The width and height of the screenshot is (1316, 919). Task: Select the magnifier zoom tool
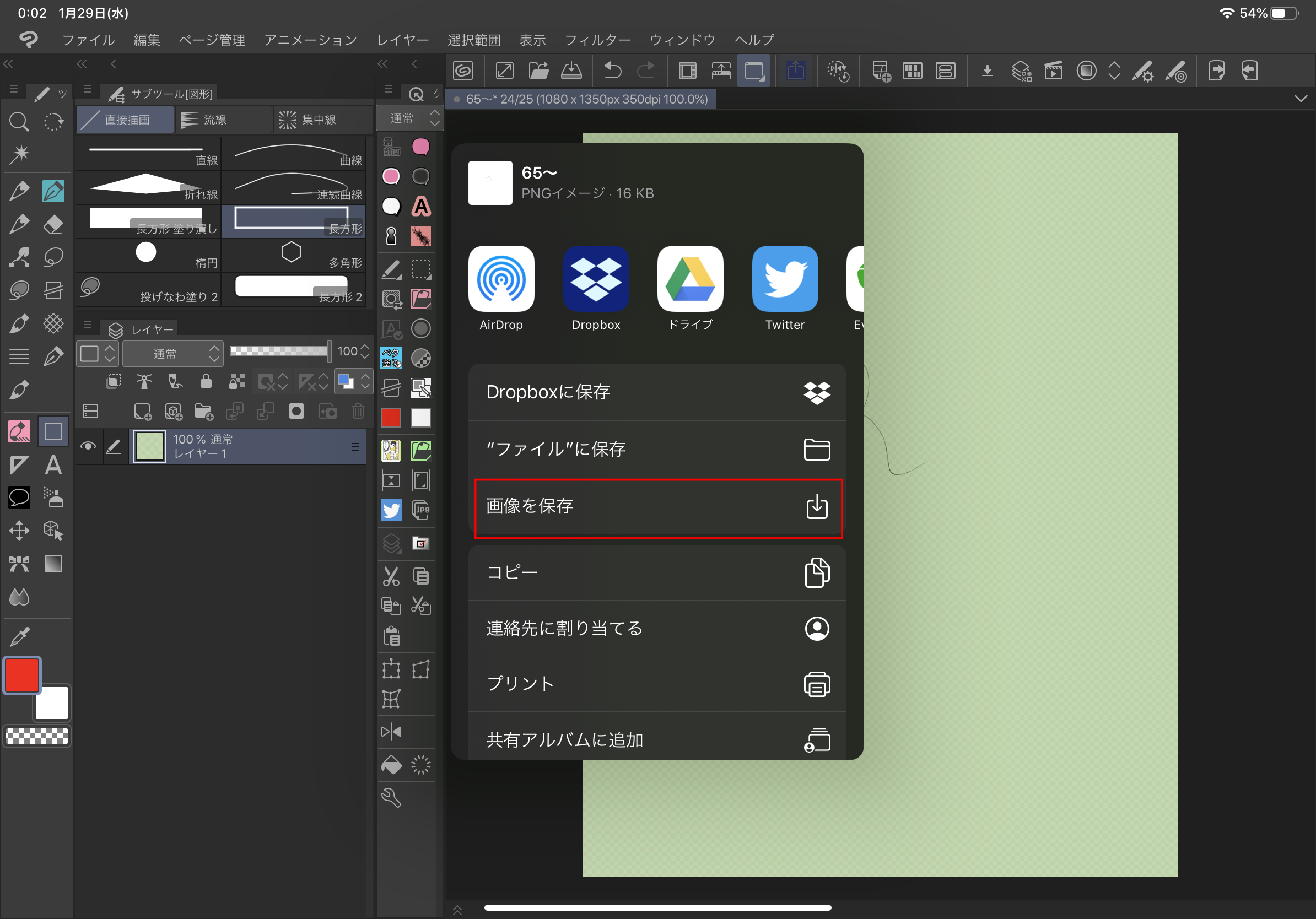19,121
